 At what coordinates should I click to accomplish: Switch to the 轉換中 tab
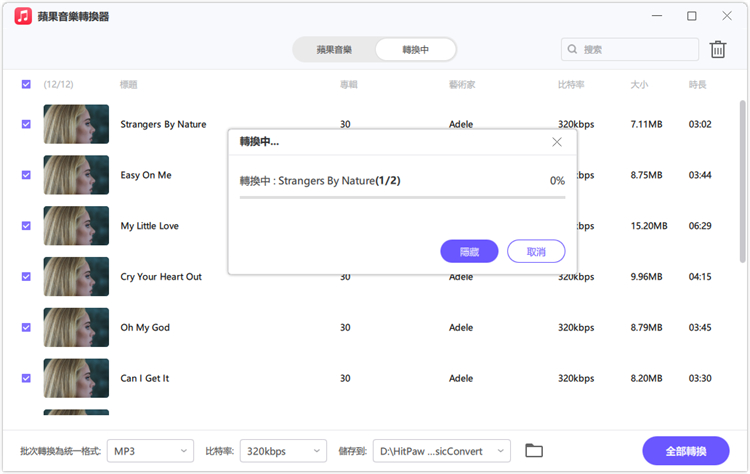[x=415, y=50]
